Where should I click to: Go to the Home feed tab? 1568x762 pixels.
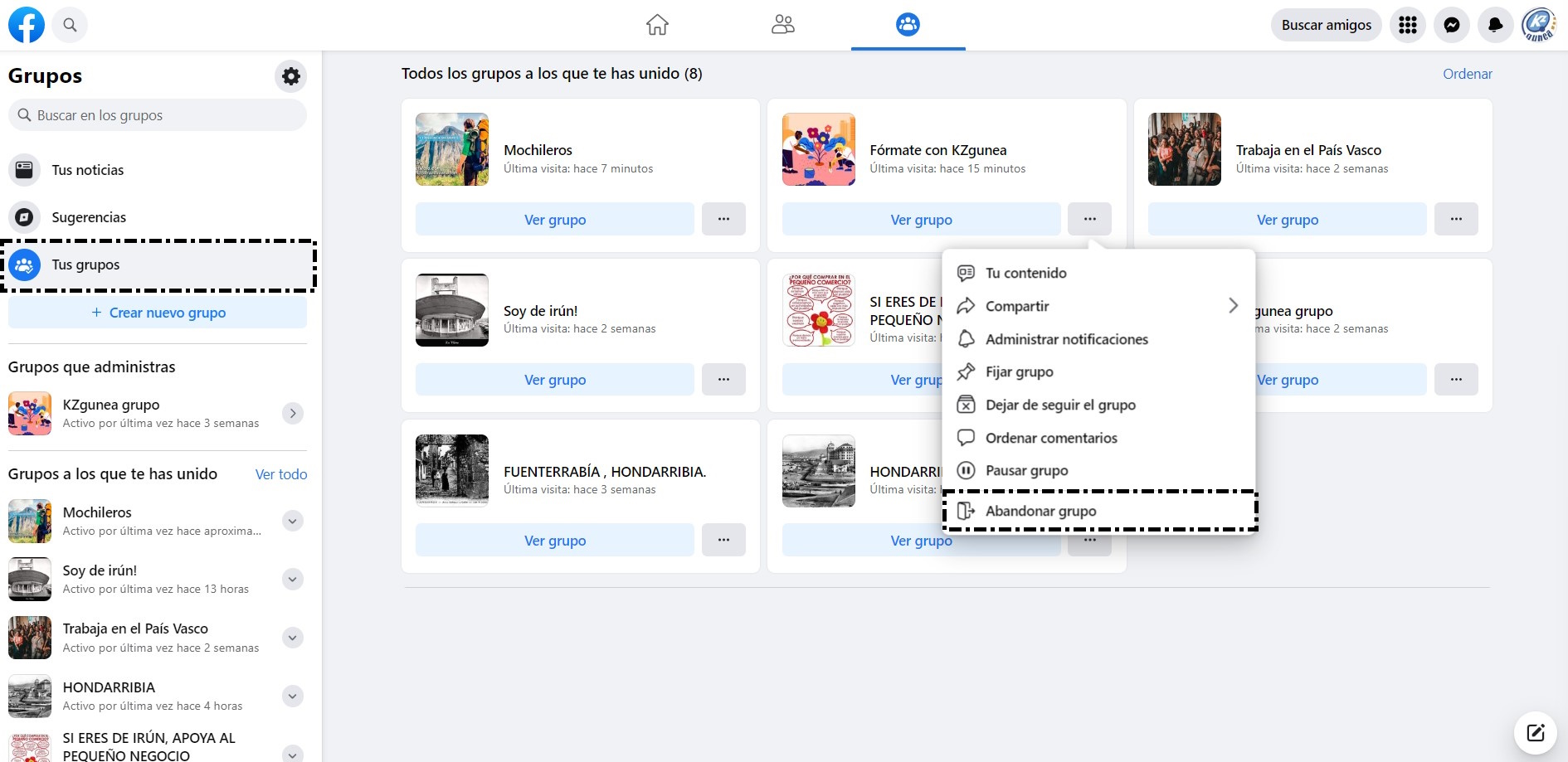tap(657, 25)
